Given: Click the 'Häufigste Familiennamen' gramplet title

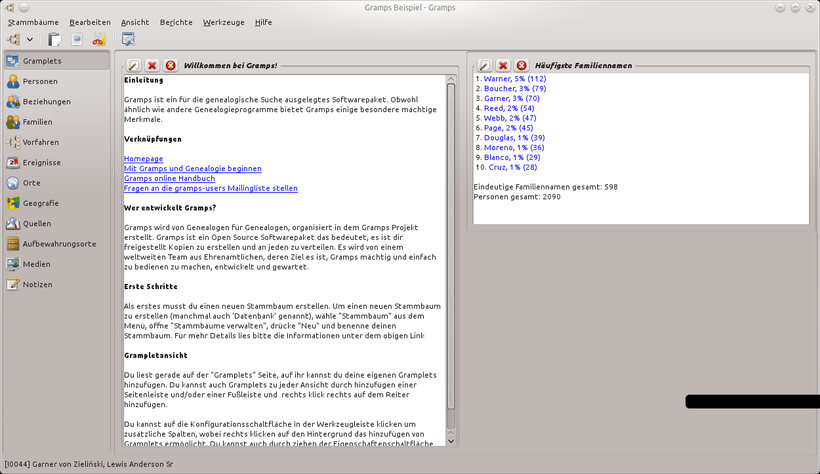Looking at the screenshot, I should click(x=583, y=65).
